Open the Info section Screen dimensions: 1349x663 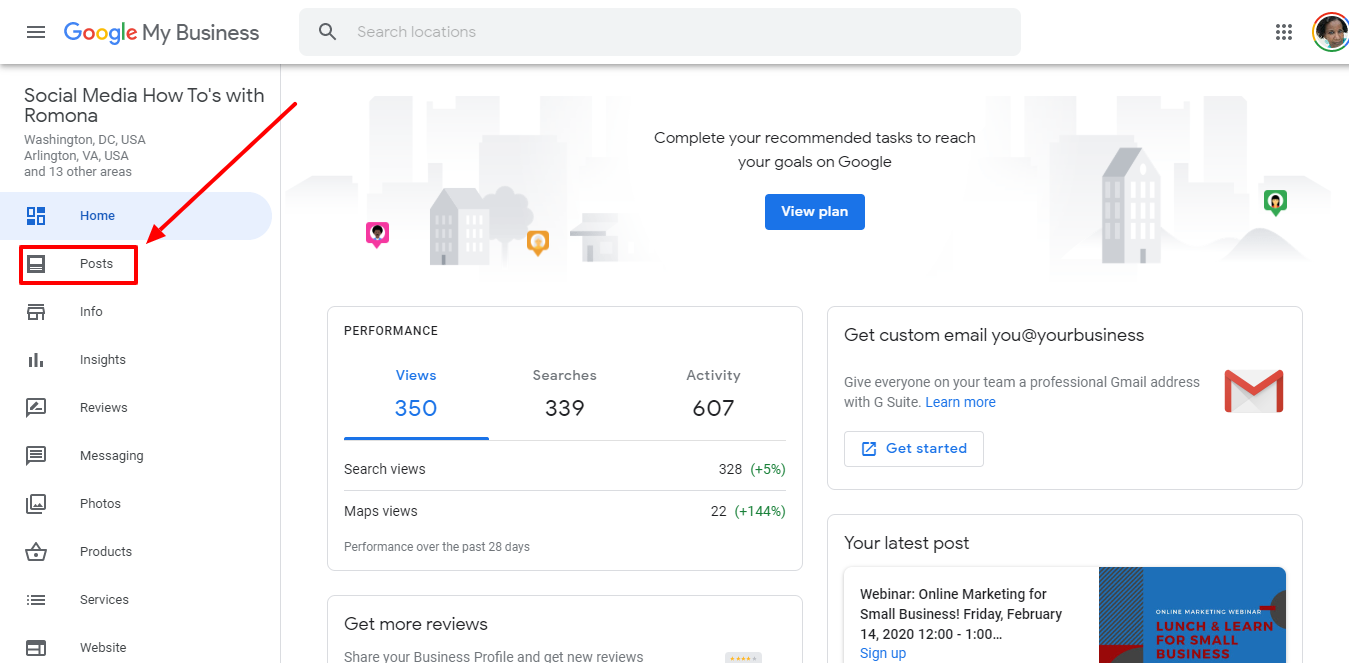coord(136,312)
